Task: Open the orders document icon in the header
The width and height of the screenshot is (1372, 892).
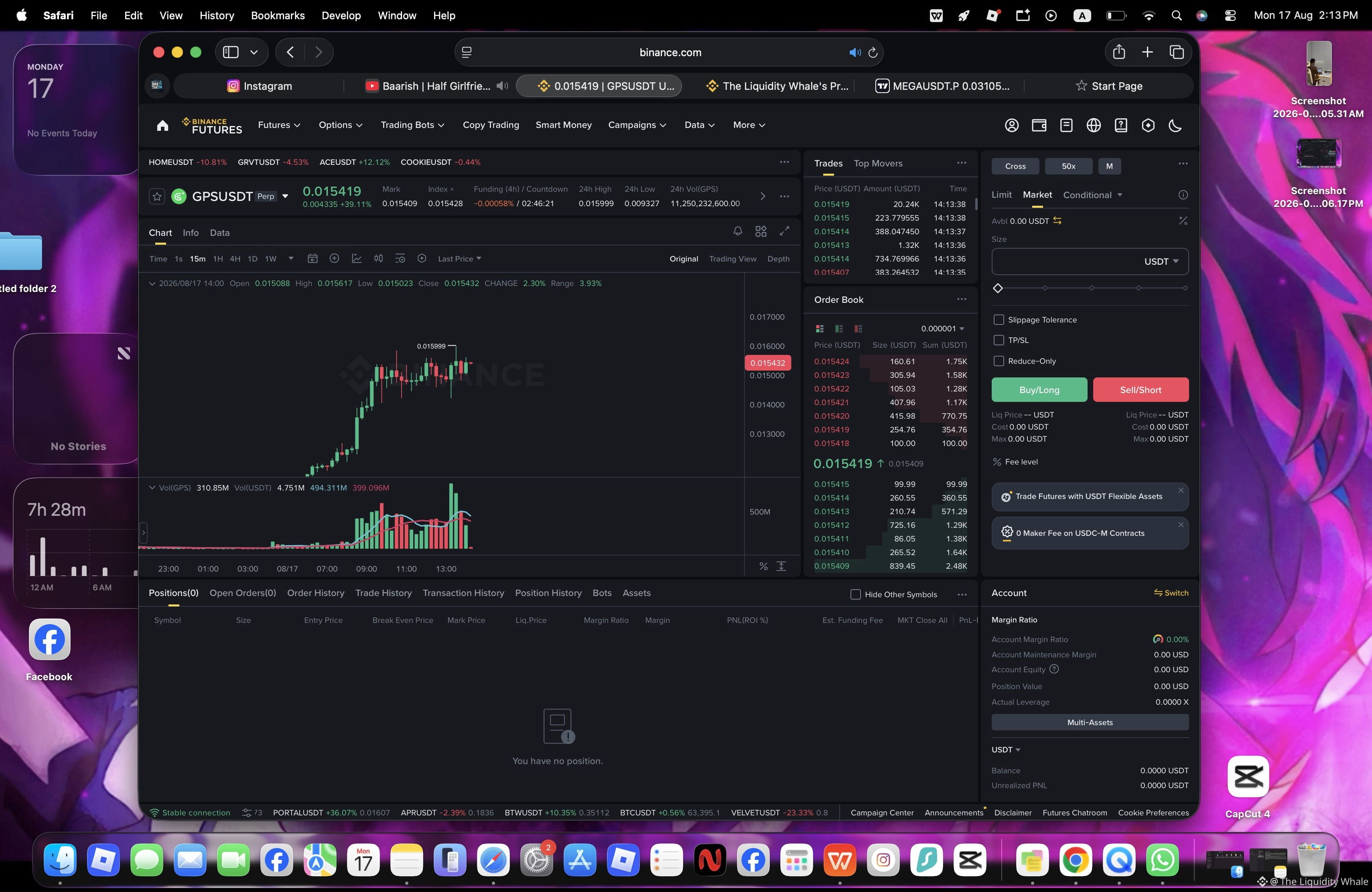Action: coord(1066,125)
